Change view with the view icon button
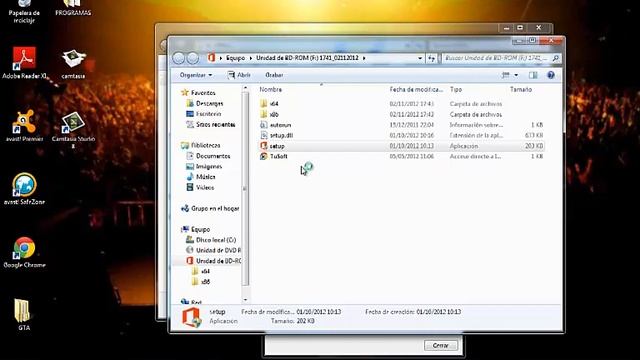Screen dimensions: 640x360 click(x=506, y=75)
